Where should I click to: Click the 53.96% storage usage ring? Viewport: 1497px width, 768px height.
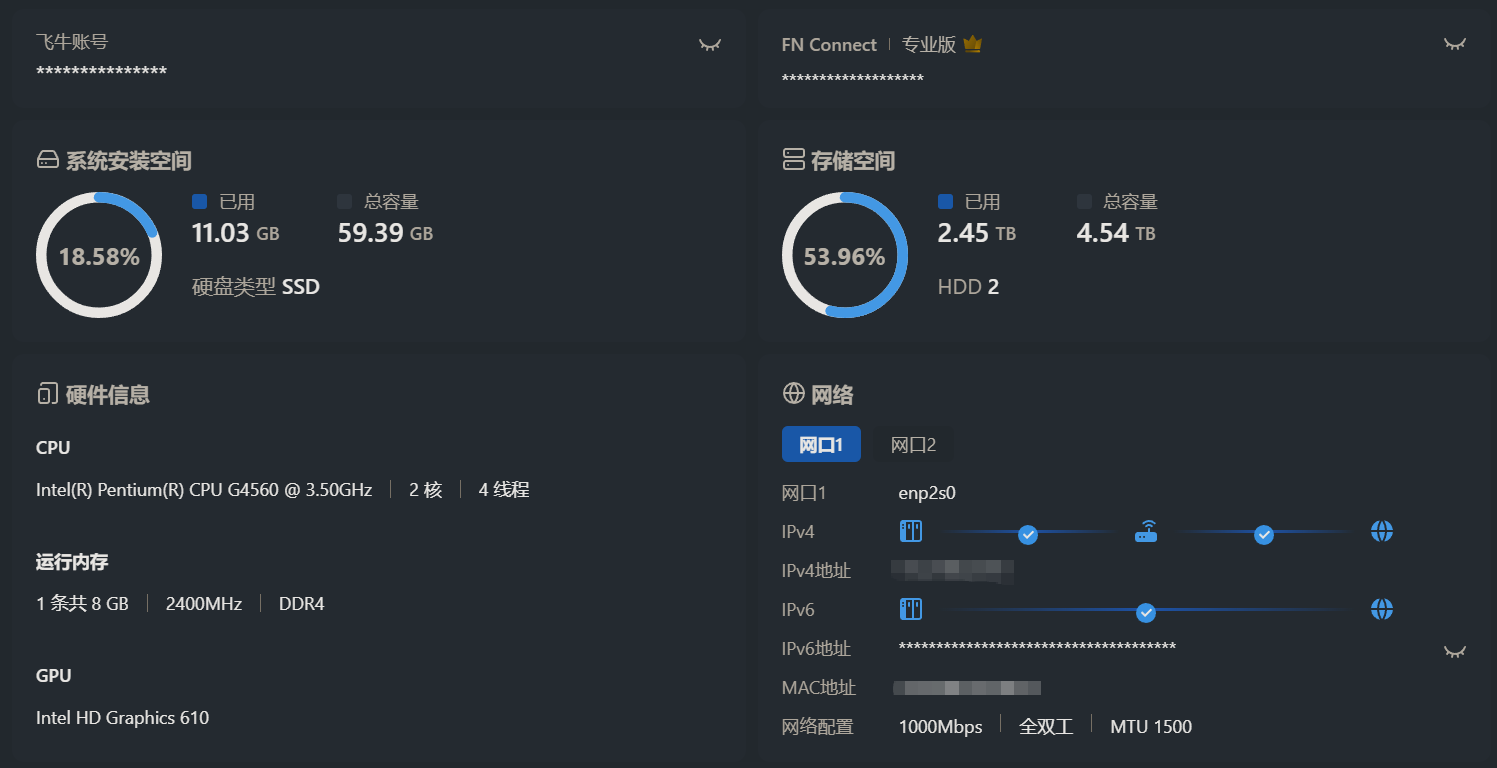(844, 256)
